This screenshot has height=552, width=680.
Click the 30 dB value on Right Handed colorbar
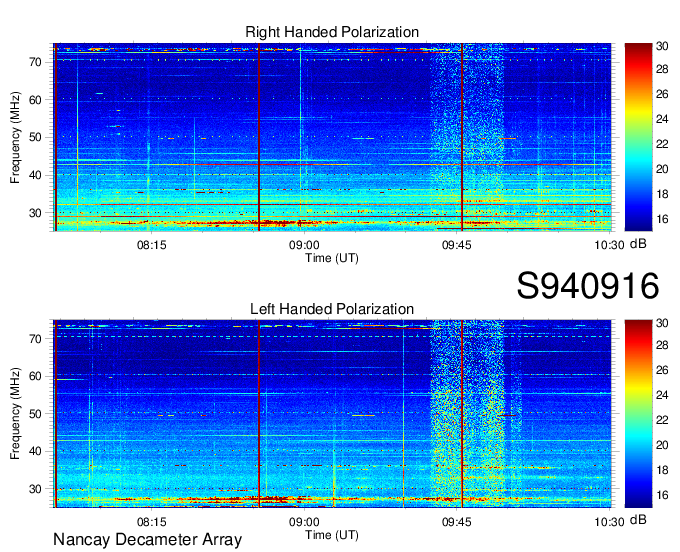(x=662, y=46)
